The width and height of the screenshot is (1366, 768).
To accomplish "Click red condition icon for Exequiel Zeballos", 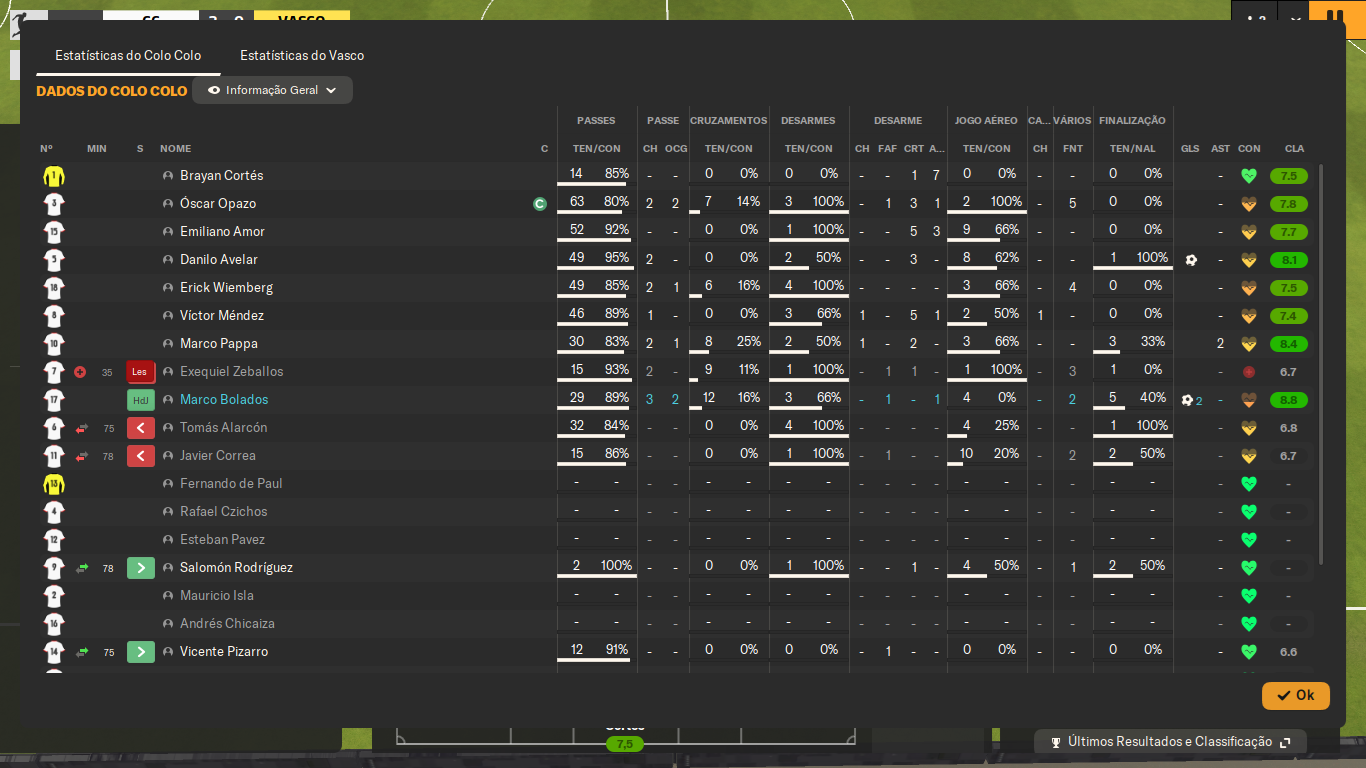I will [x=1248, y=372].
